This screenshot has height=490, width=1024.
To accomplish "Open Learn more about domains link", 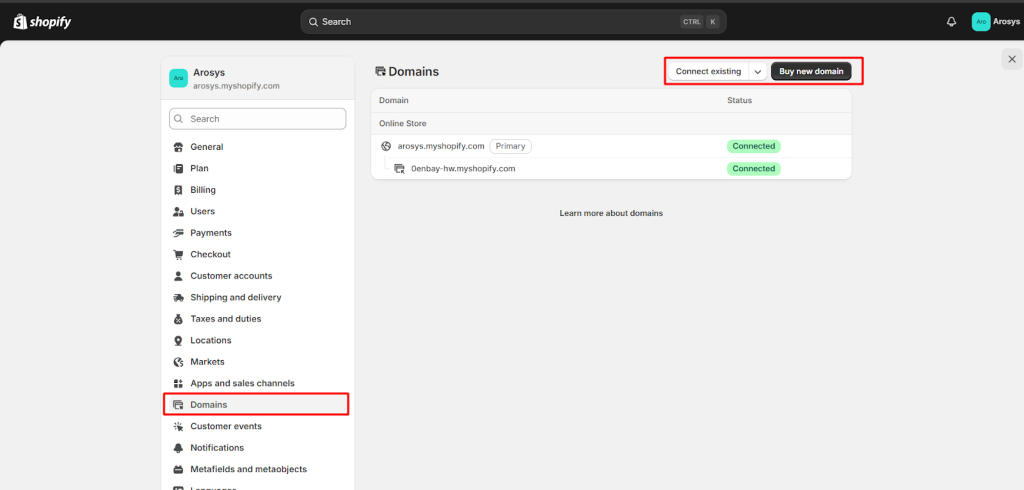I will pos(611,213).
